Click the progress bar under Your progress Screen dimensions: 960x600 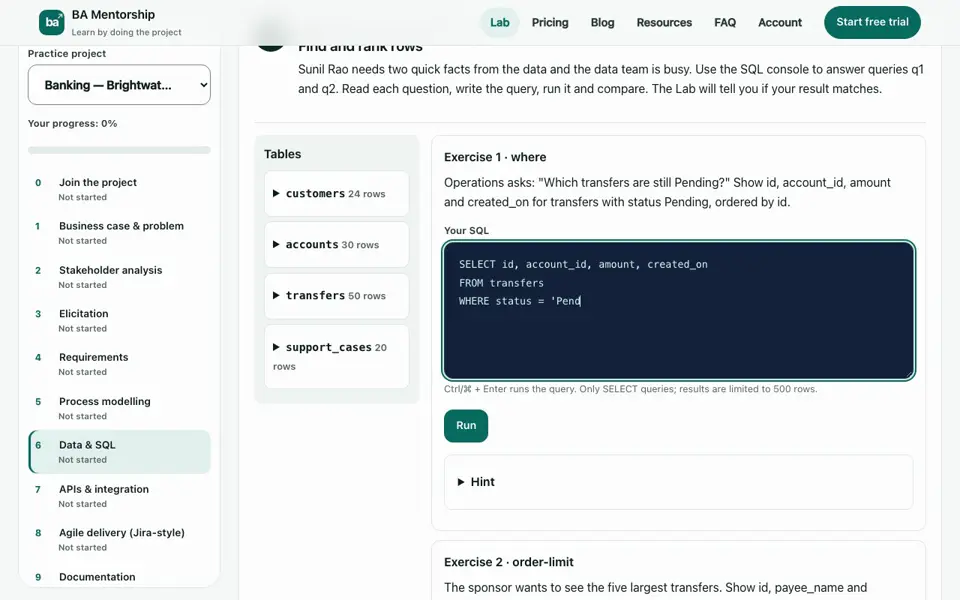click(119, 150)
